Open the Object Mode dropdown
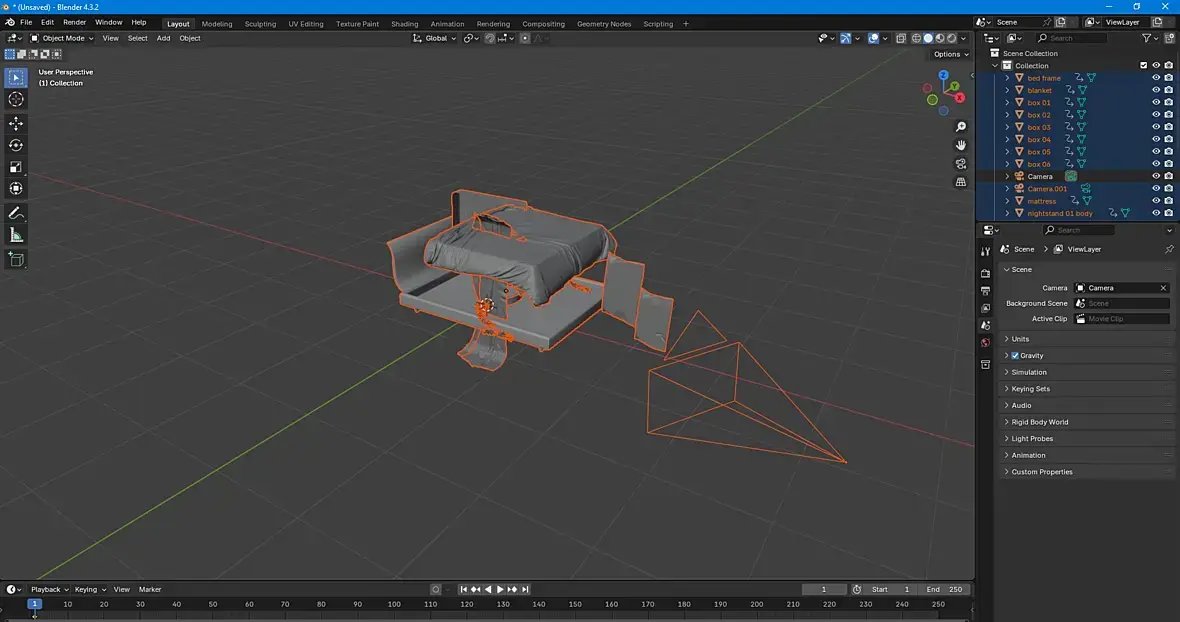This screenshot has height=622, width=1180. (62, 38)
